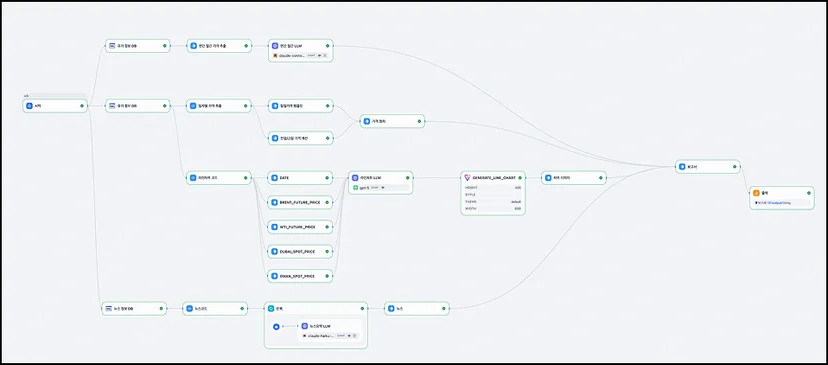Click the green status dot on GENERATE_LINE_CHART
This screenshot has height=365, width=828.
(x=520, y=178)
